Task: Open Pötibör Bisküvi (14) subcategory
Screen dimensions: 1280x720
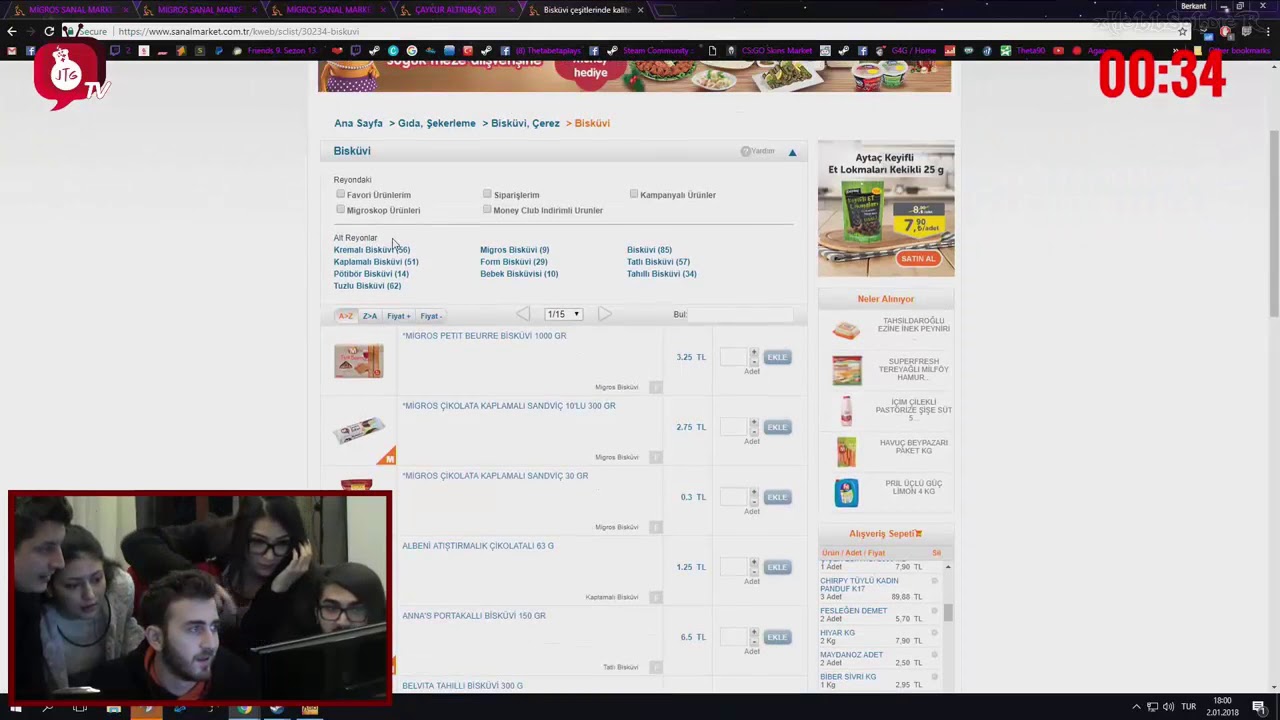Action: [x=371, y=274]
